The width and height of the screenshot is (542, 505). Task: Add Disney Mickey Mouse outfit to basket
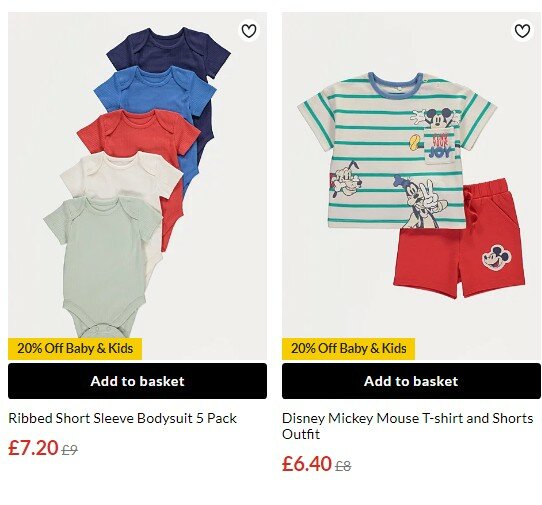click(411, 381)
